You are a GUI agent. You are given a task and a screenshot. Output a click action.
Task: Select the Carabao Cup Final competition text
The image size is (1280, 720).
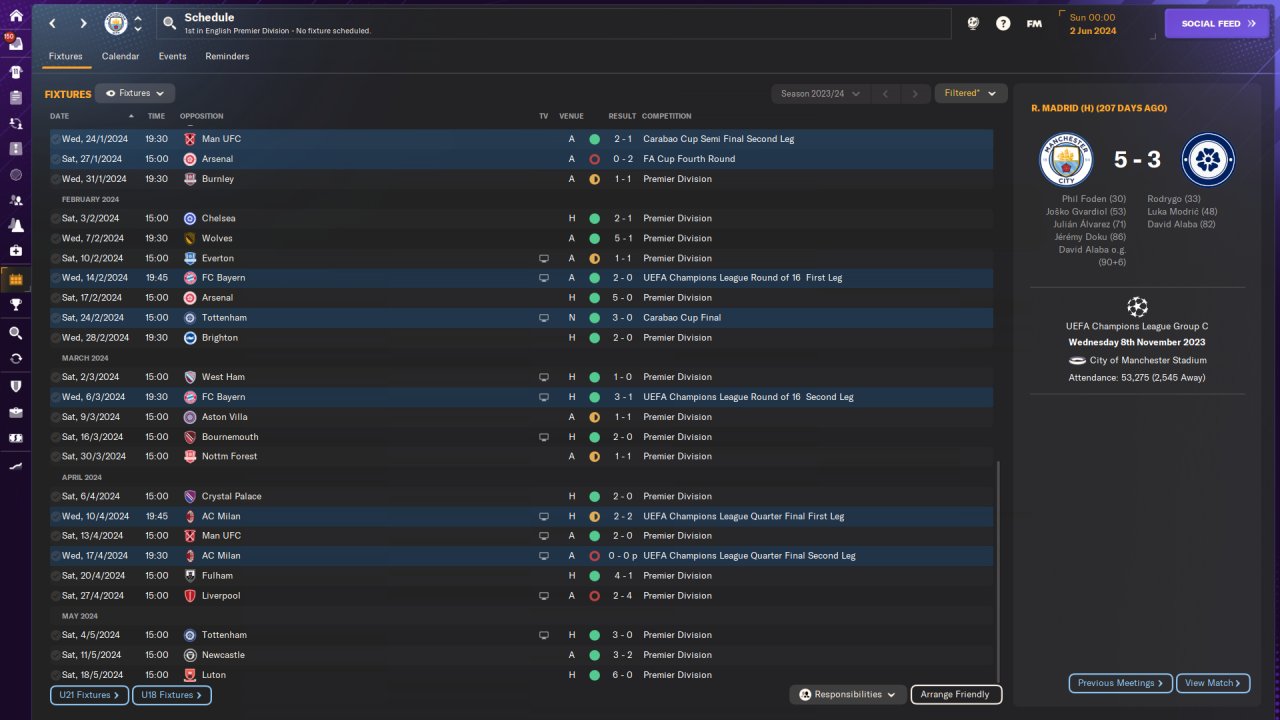pos(682,318)
